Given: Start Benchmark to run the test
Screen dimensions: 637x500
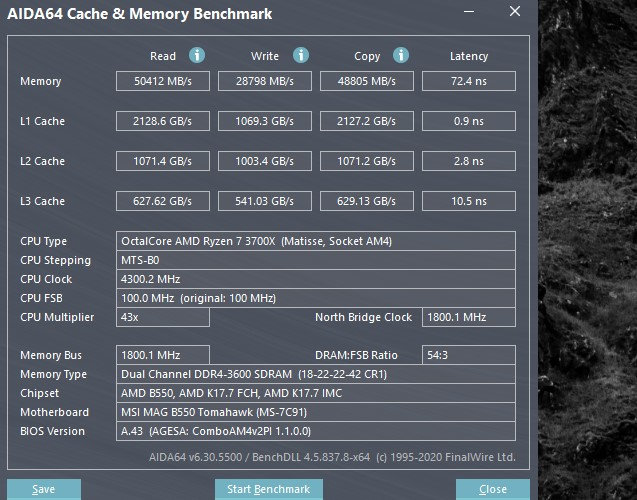Looking at the screenshot, I should pyautogui.click(x=269, y=489).
